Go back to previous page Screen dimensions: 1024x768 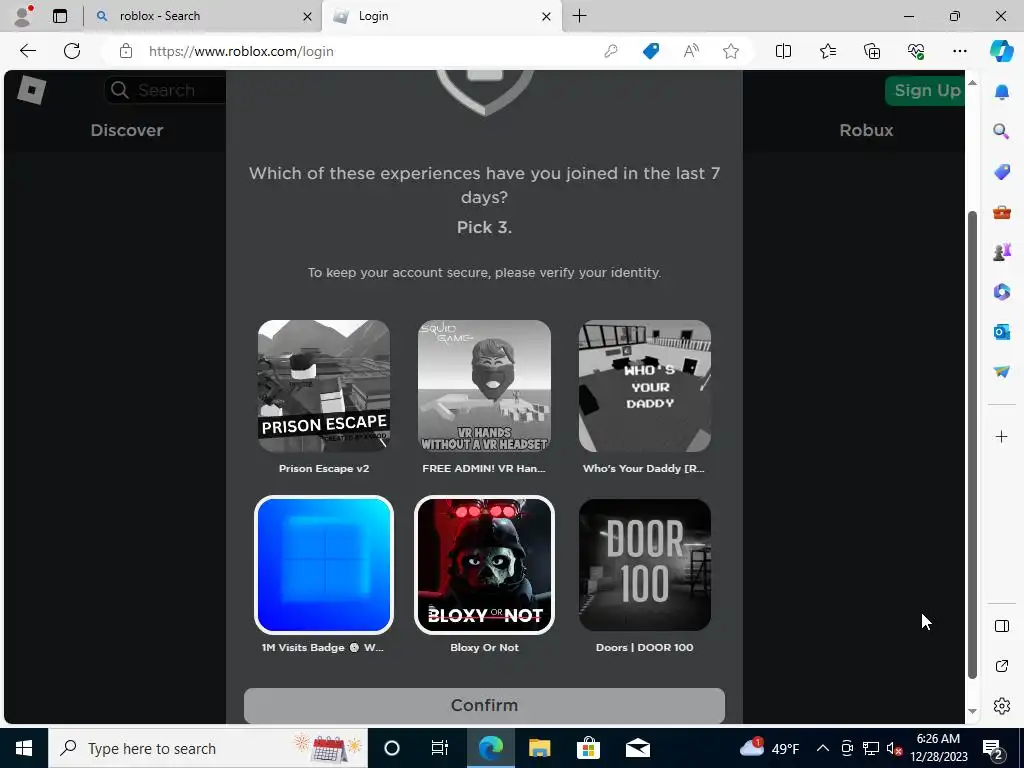click(27, 51)
